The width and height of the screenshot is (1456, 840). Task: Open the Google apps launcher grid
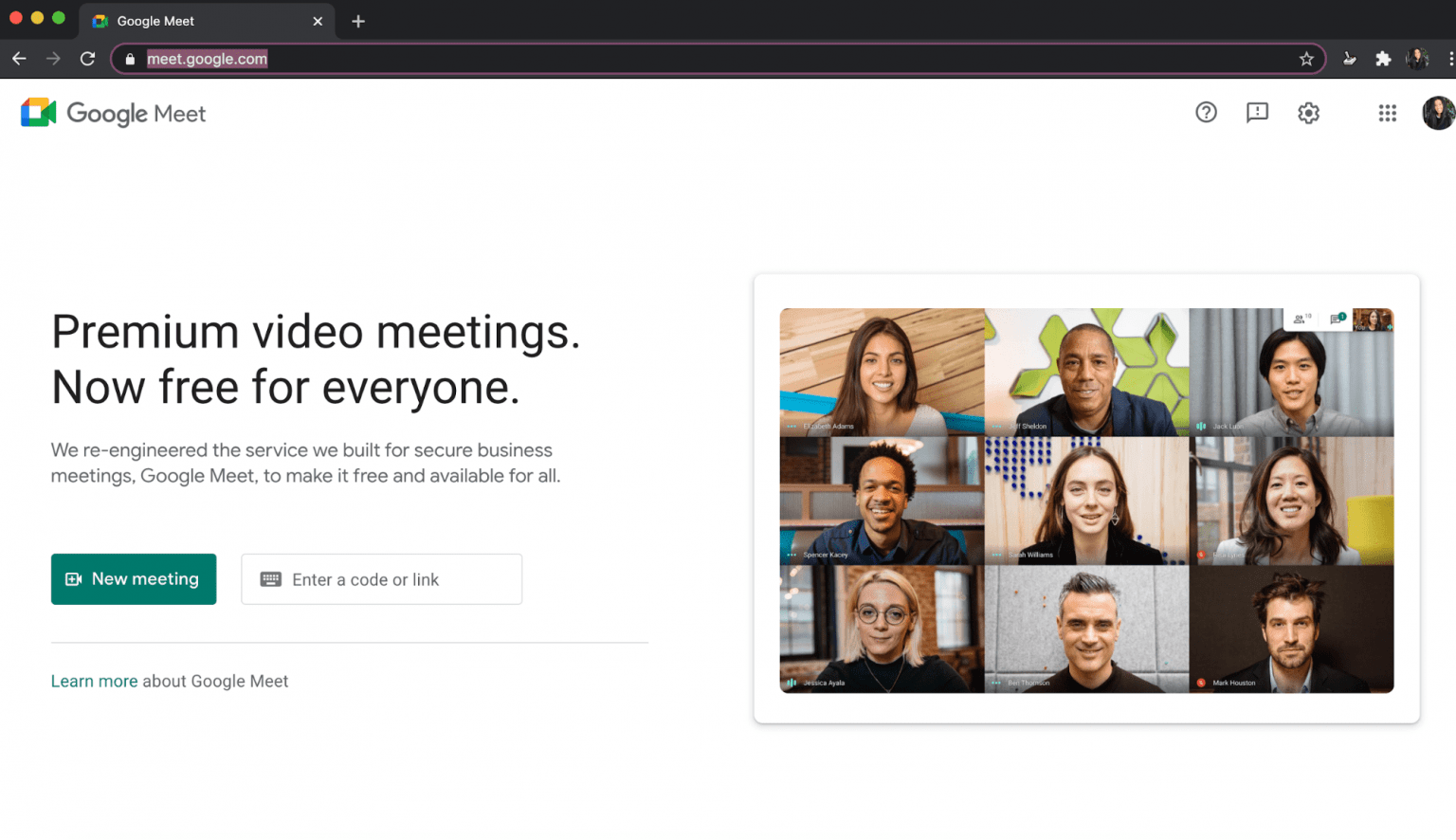point(1388,113)
